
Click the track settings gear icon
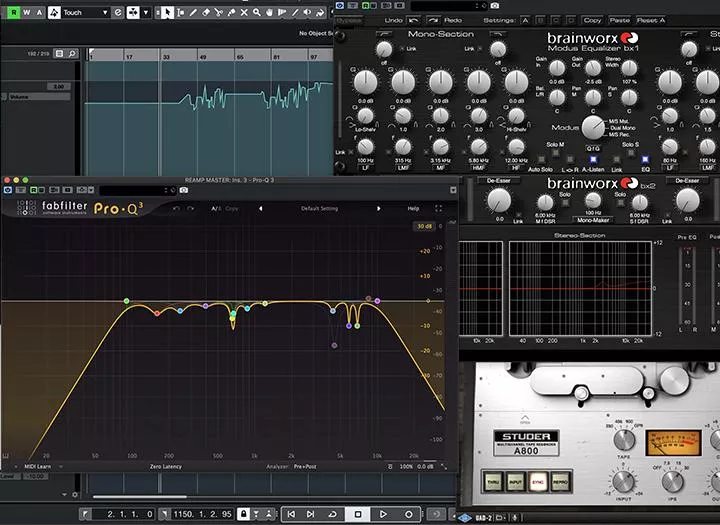[x=75, y=495]
